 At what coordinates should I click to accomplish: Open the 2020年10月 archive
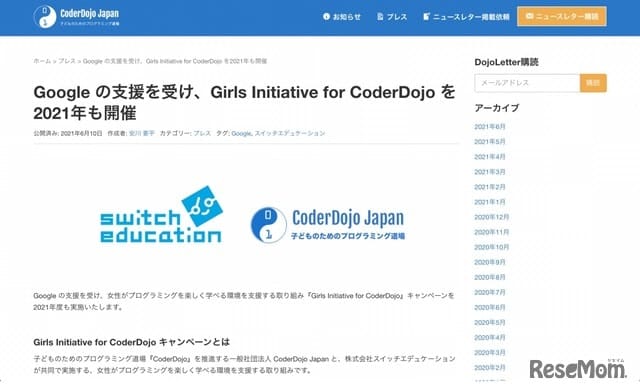point(491,247)
